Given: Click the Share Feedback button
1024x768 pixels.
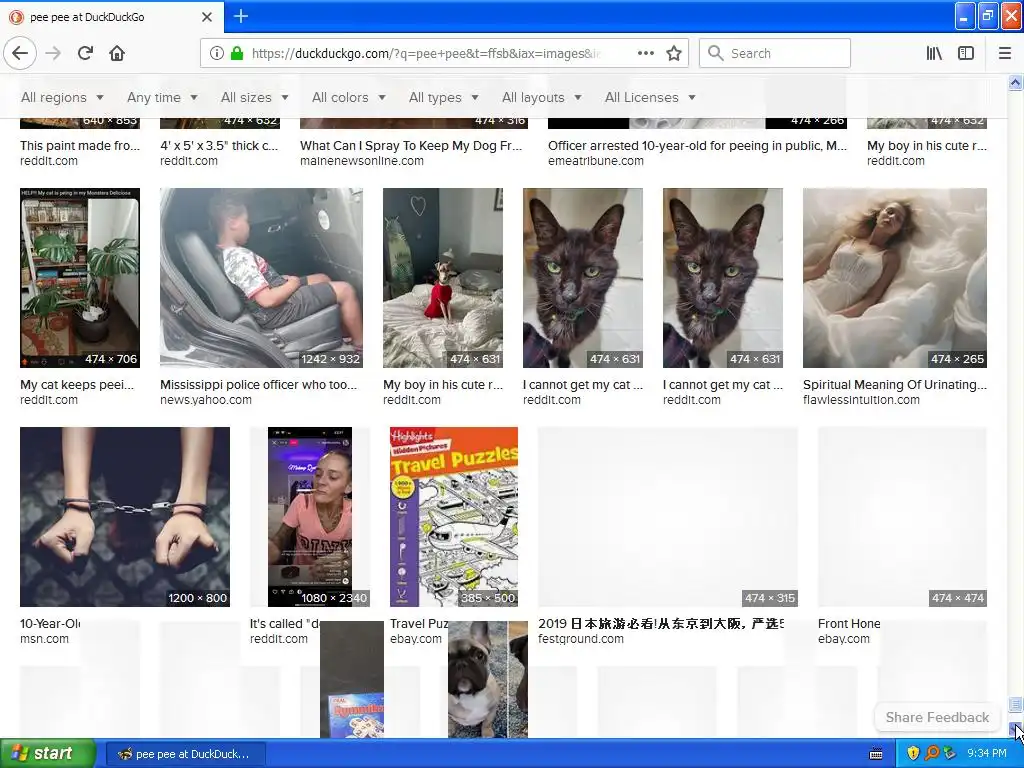Looking at the screenshot, I should tap(937, 717).
